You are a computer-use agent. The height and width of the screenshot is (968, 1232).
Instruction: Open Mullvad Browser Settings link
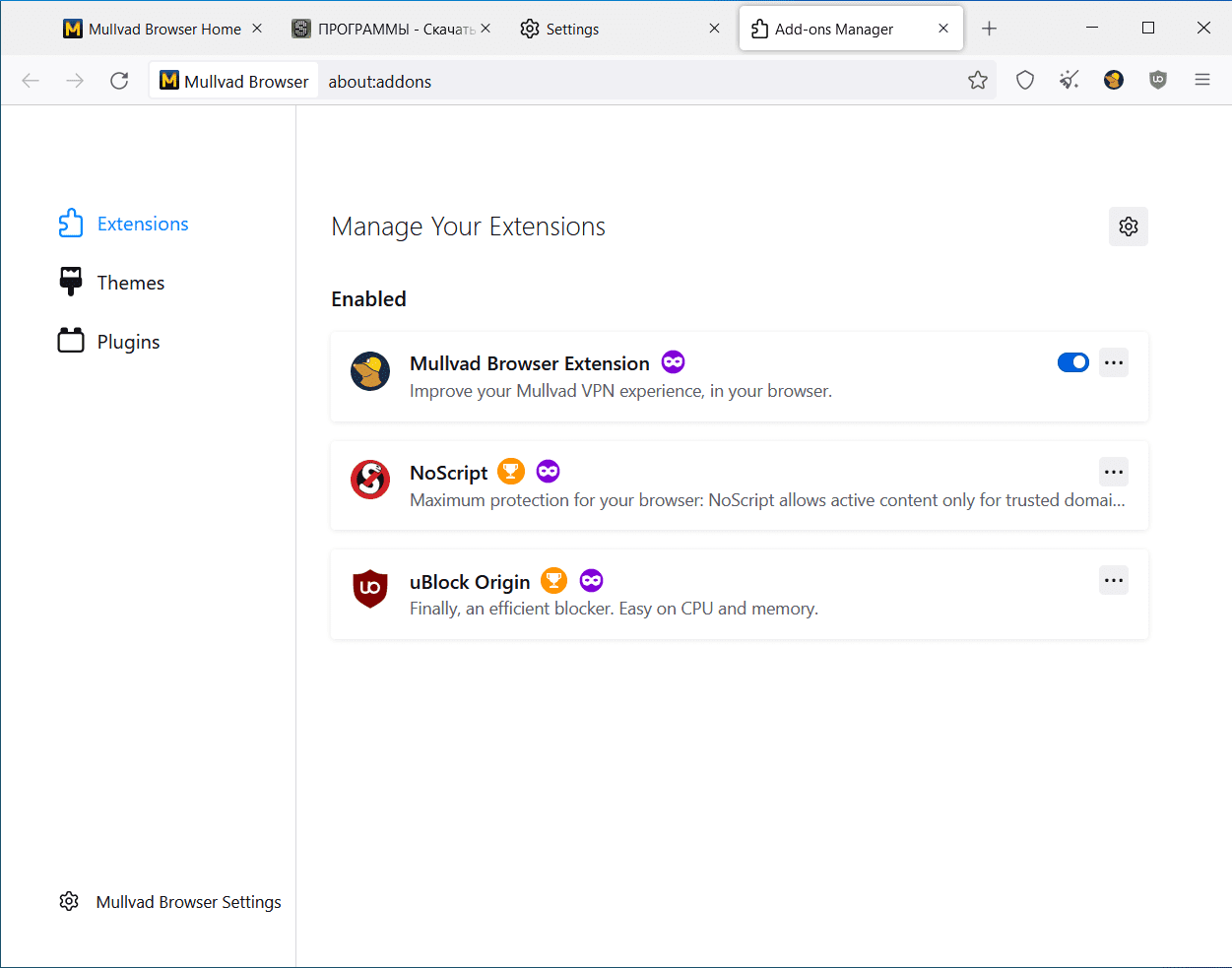pyautogui.click(x=188, y=902)
